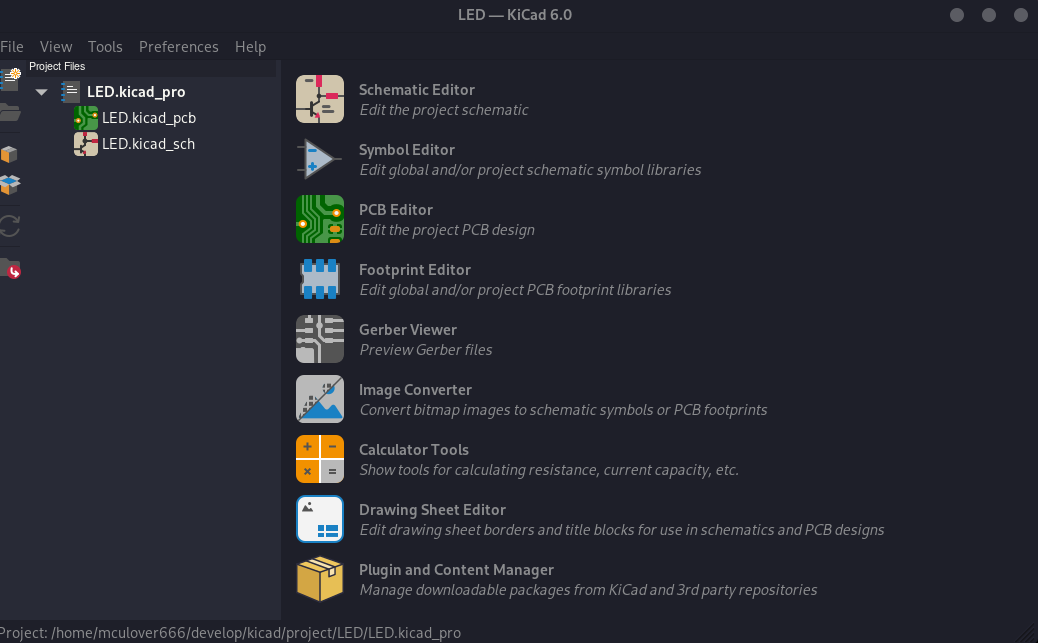1038x643 pixels.
Task: Click the Drawing Sheet Editor title text
Action: pyautogui.click(x=432, y=510)
